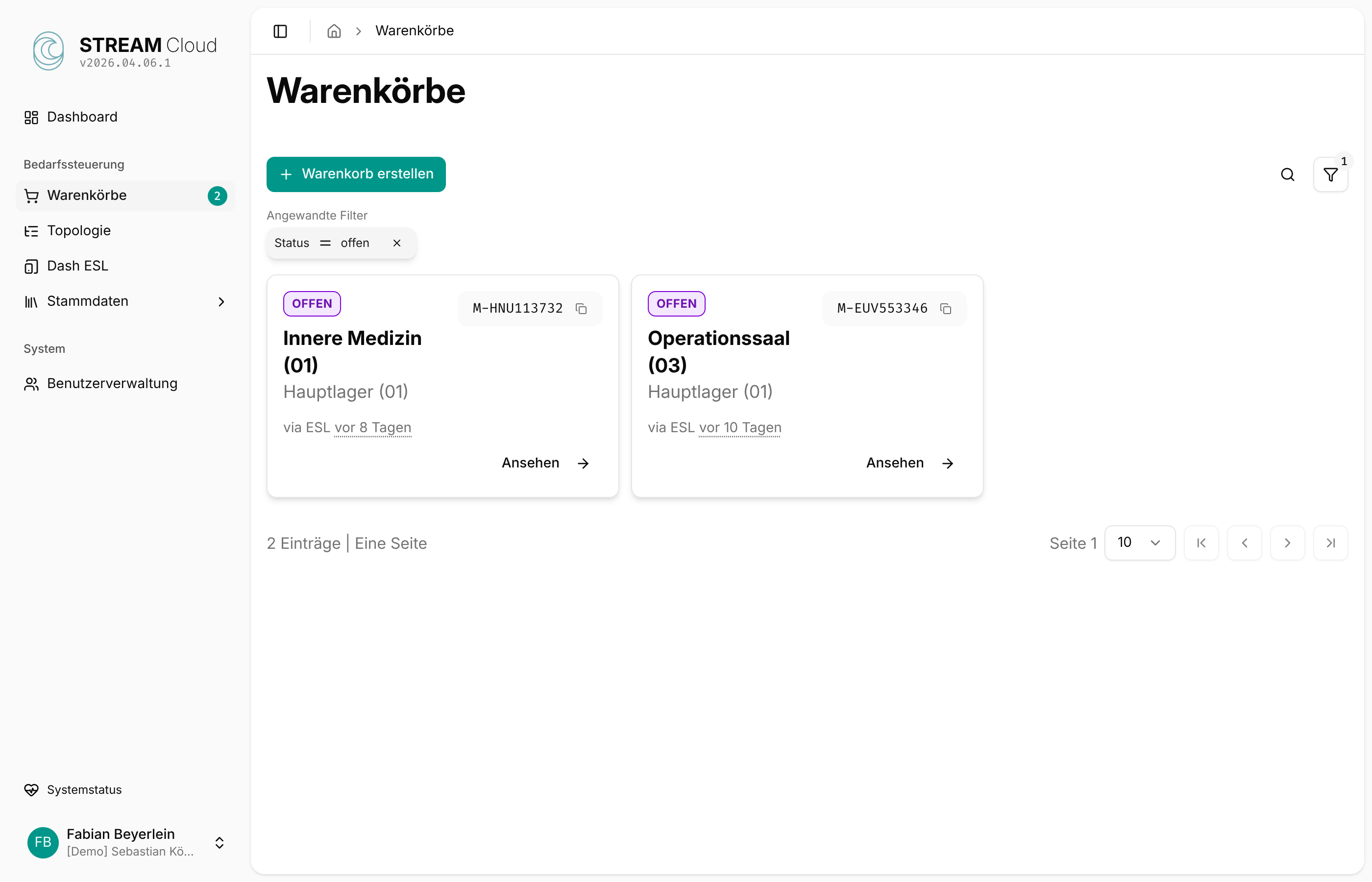Viewport: 1372px width, 882px height.
Task: Open the filter panel icon
Action: [x=1331, y=174]
